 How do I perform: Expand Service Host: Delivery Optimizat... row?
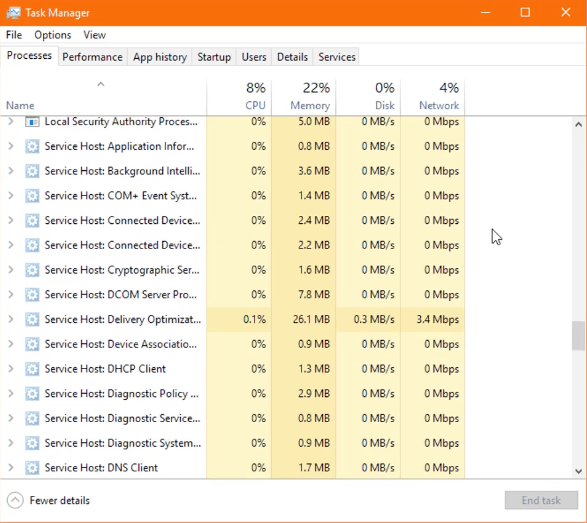coord(11,319)
